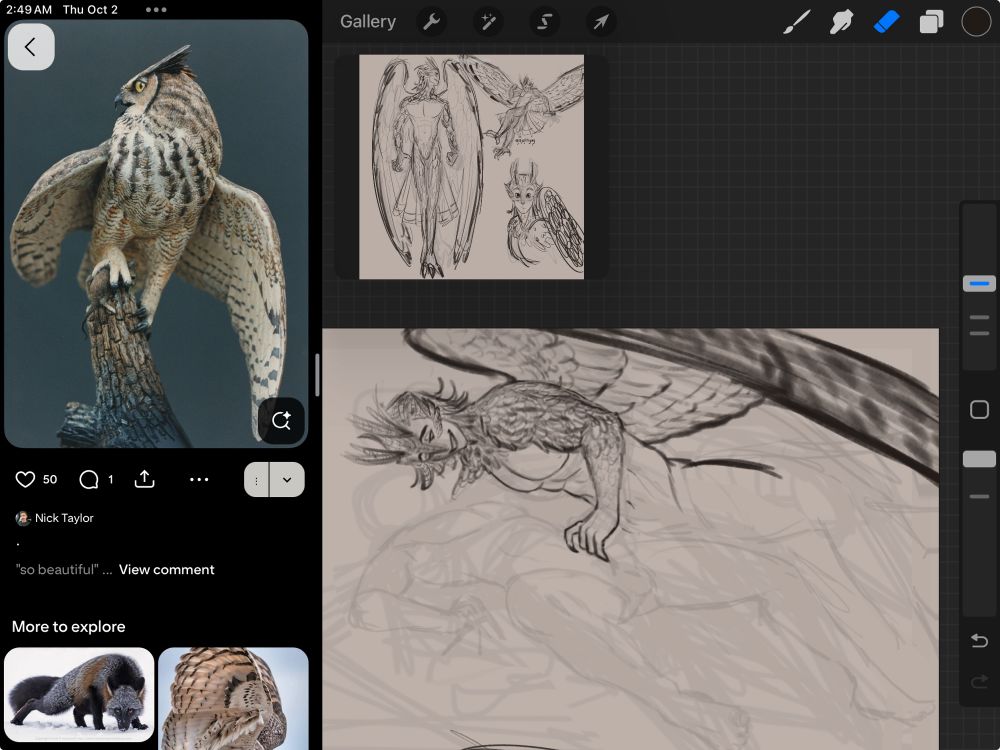Viewport: 1000px width, 750px height.
Task: Open the angel sketch reference thumbnail
Action: 470,167
